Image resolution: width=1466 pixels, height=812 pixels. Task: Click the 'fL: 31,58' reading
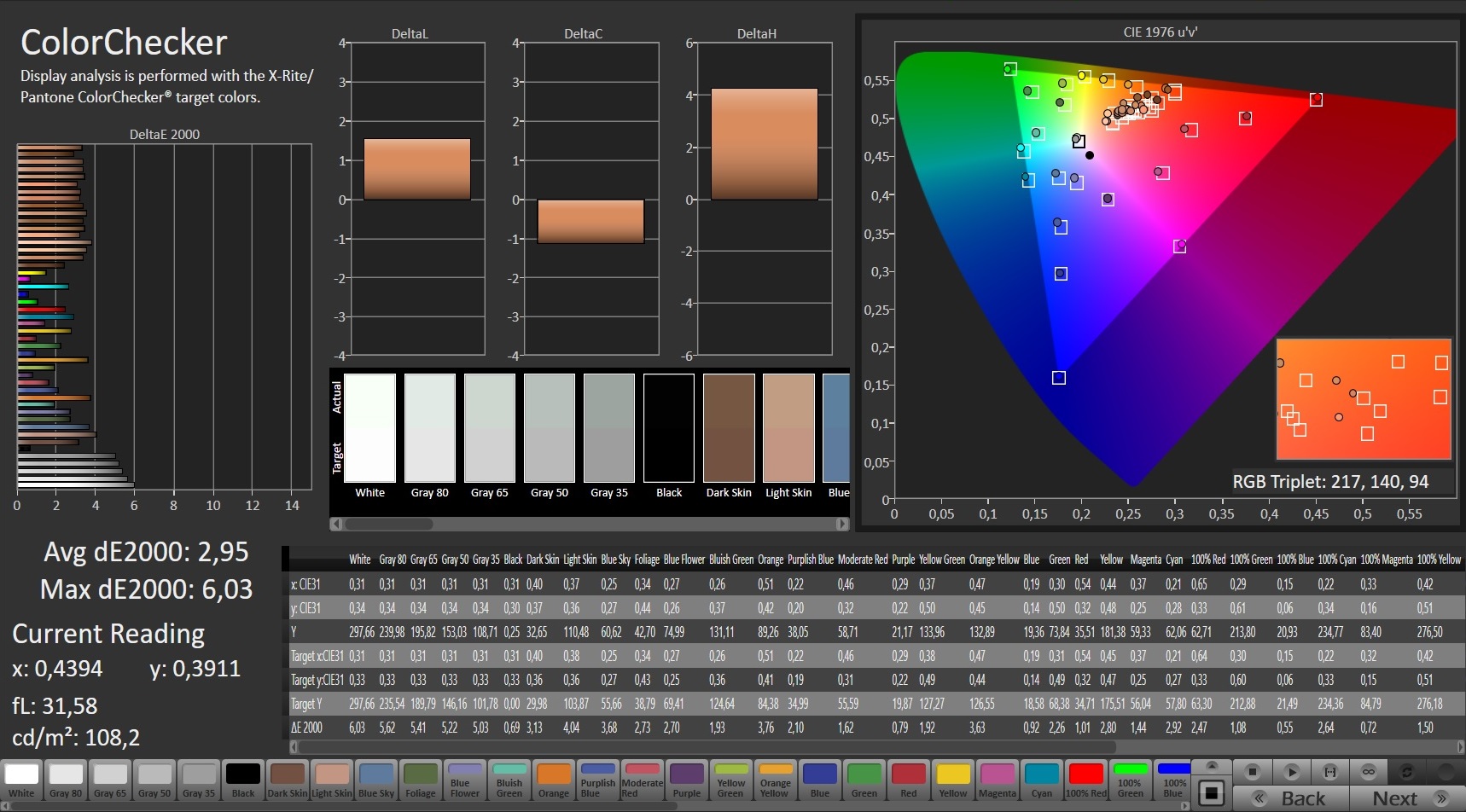pos(55,706)
